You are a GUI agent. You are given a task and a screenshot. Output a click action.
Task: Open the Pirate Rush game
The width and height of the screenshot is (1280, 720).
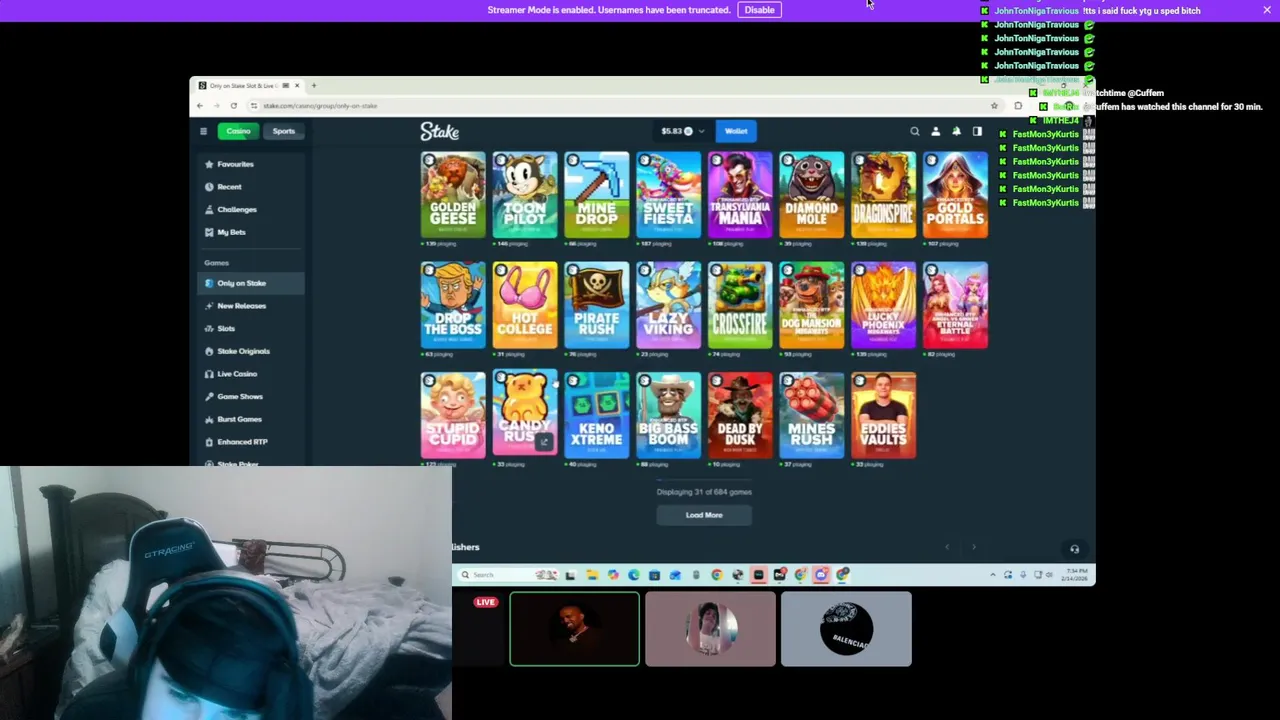click(x=597, y=305)
